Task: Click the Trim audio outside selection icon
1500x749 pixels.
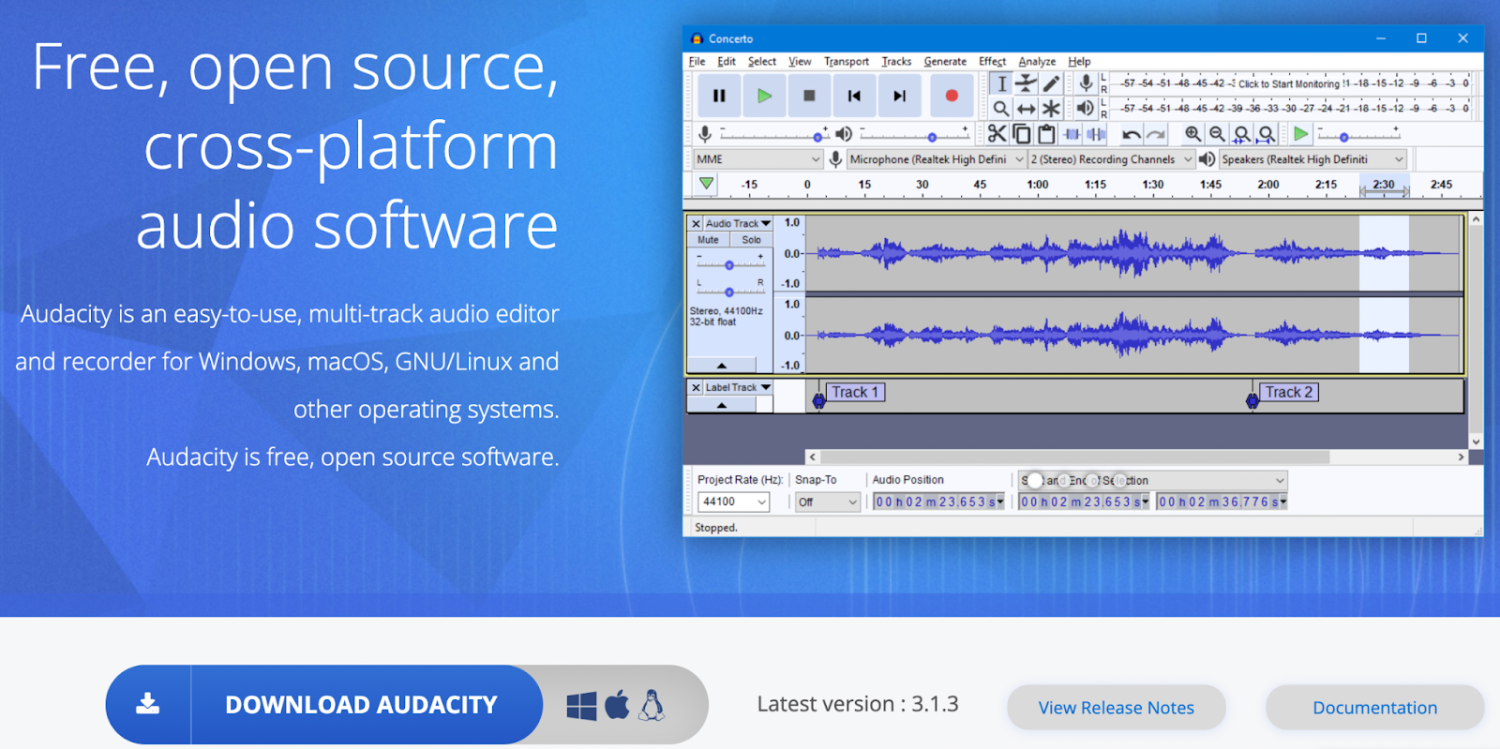Action: (1072, 134)
